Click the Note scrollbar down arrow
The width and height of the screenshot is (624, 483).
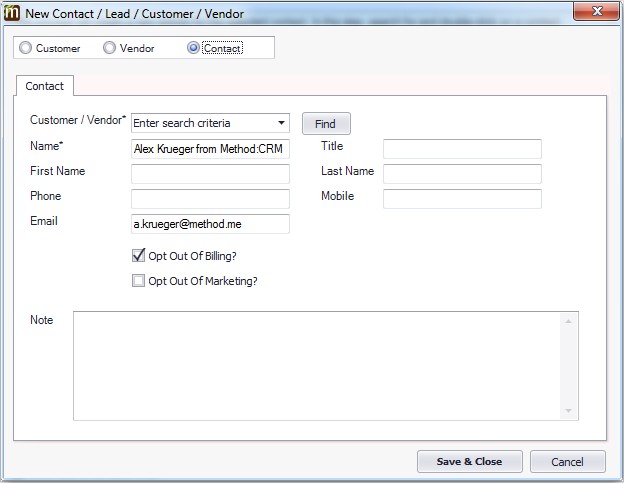click(568, 411)
